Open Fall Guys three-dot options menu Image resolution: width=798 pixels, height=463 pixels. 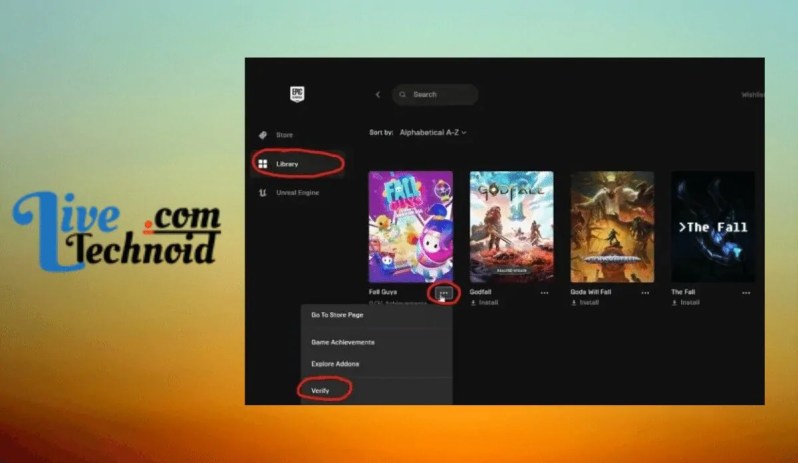(444, 293)
